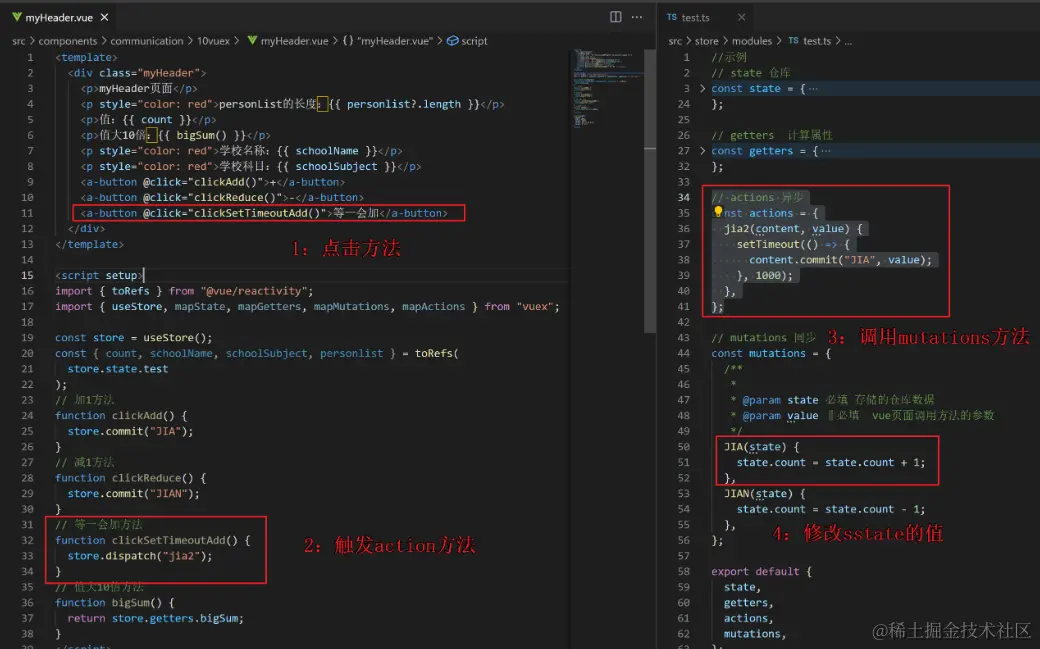1040x649 pixels.
Task: Click the TS file icon in the test.ts breadcrumb
Action: 793,40
